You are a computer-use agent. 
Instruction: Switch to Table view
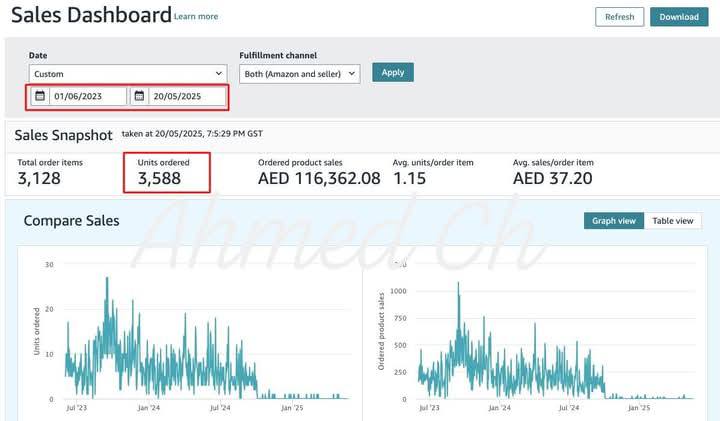(672, 221)
